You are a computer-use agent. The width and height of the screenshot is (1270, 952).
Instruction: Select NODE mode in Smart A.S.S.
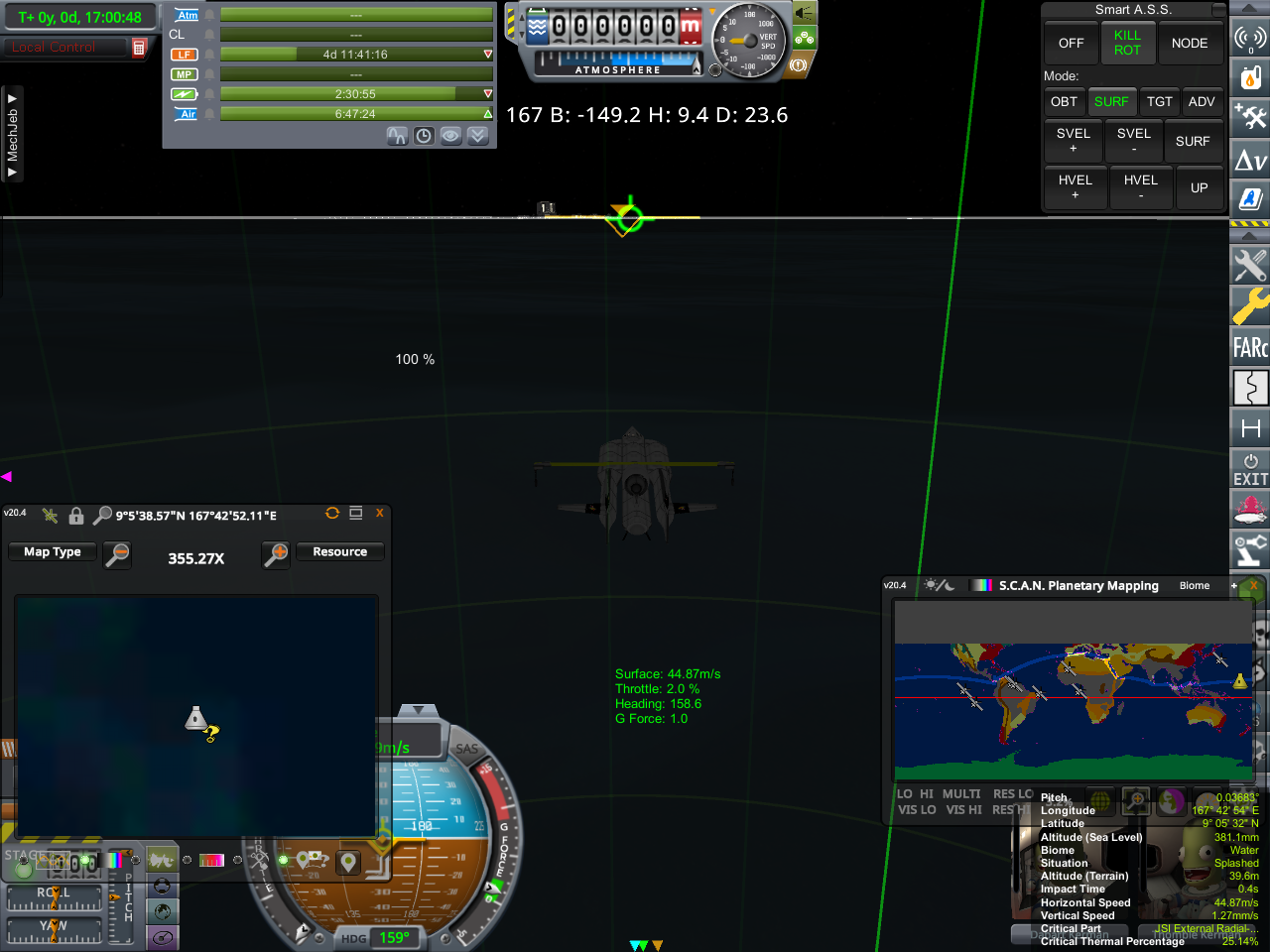(1190, 43)
